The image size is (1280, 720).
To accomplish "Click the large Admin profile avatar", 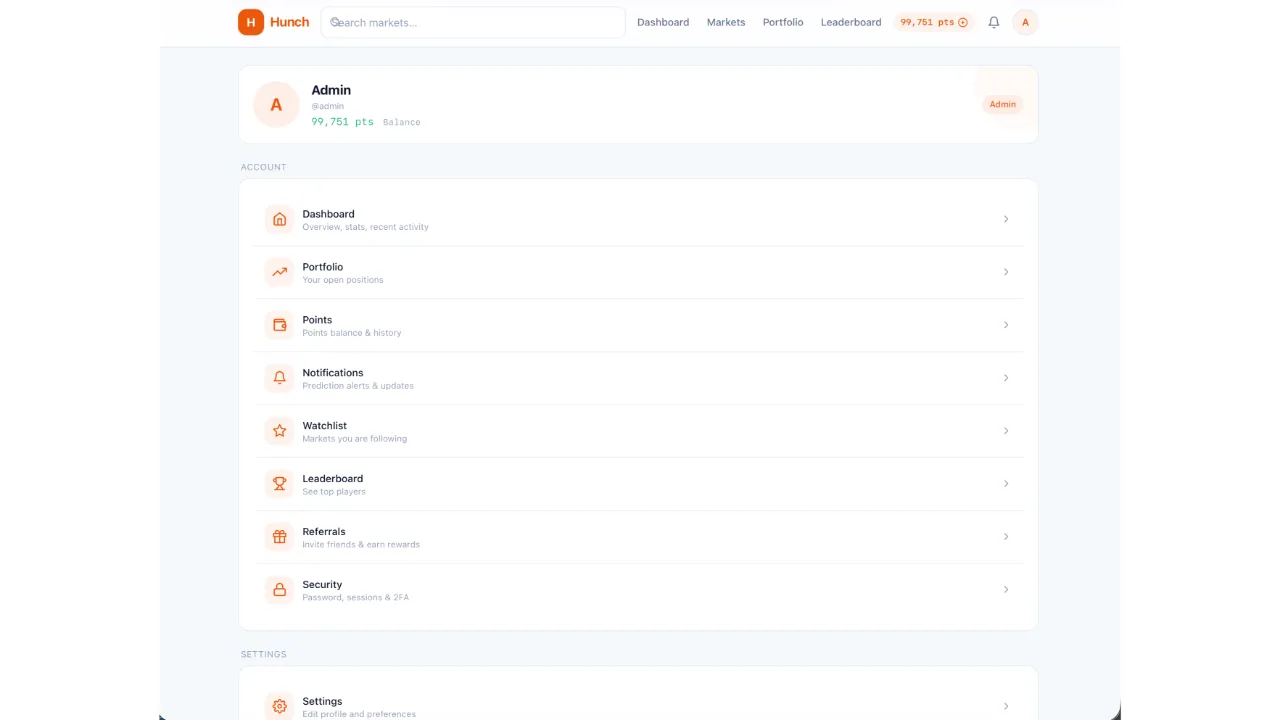I will click(276, 105).
